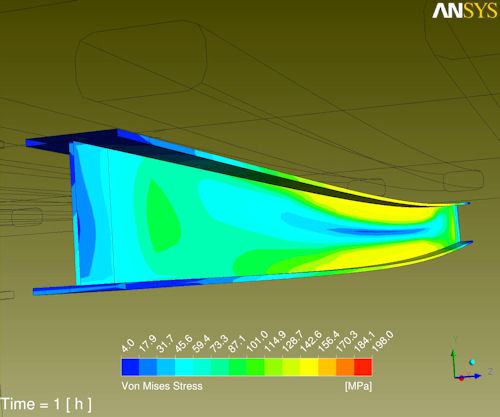The image size is (500, 417).
Task: Select the aqua 59.4–73.3 legend swatch
Action: [x=202, y=367]
